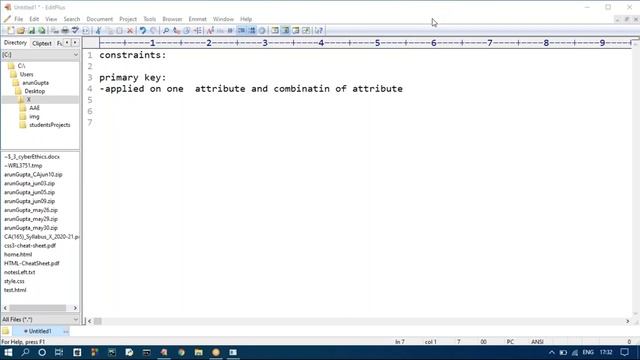The image size is (640, 360).
Task: Open the Edit menu
Action: tap(34, 19)
